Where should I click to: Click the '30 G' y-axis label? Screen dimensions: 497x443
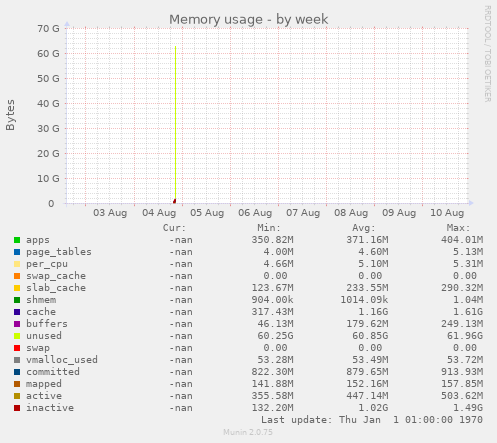pos(48,129)
